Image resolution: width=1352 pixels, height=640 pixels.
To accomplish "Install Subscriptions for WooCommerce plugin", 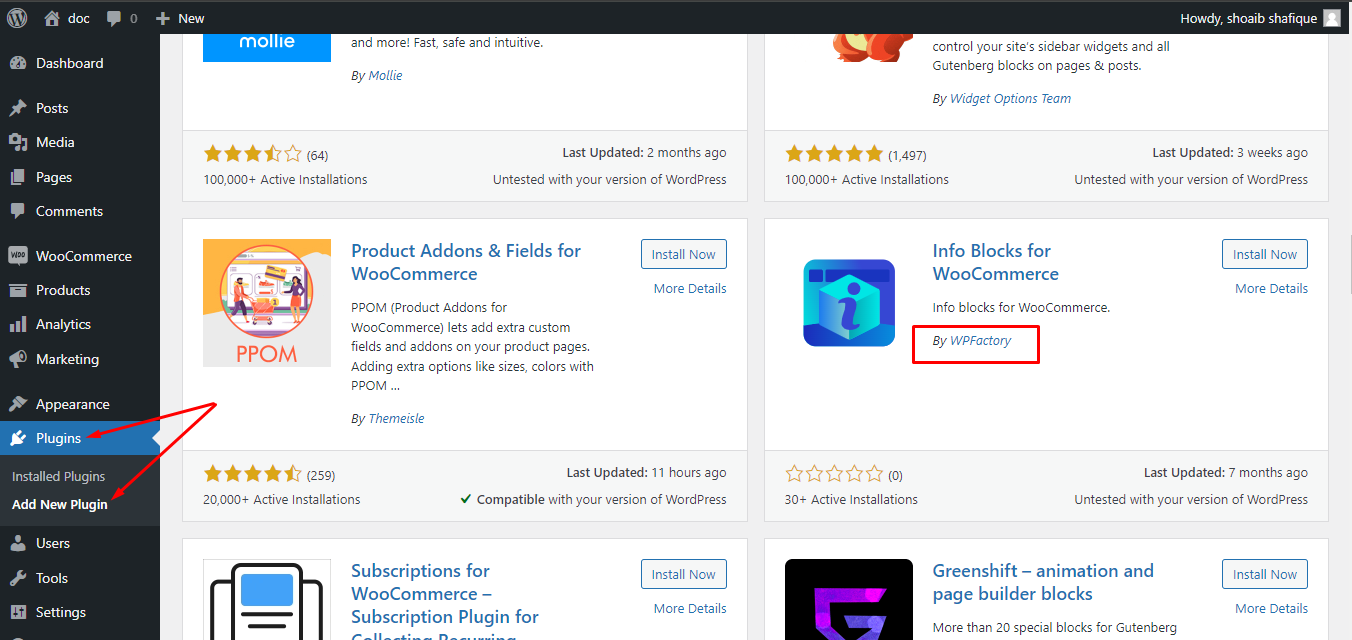I will pos(684,574).
